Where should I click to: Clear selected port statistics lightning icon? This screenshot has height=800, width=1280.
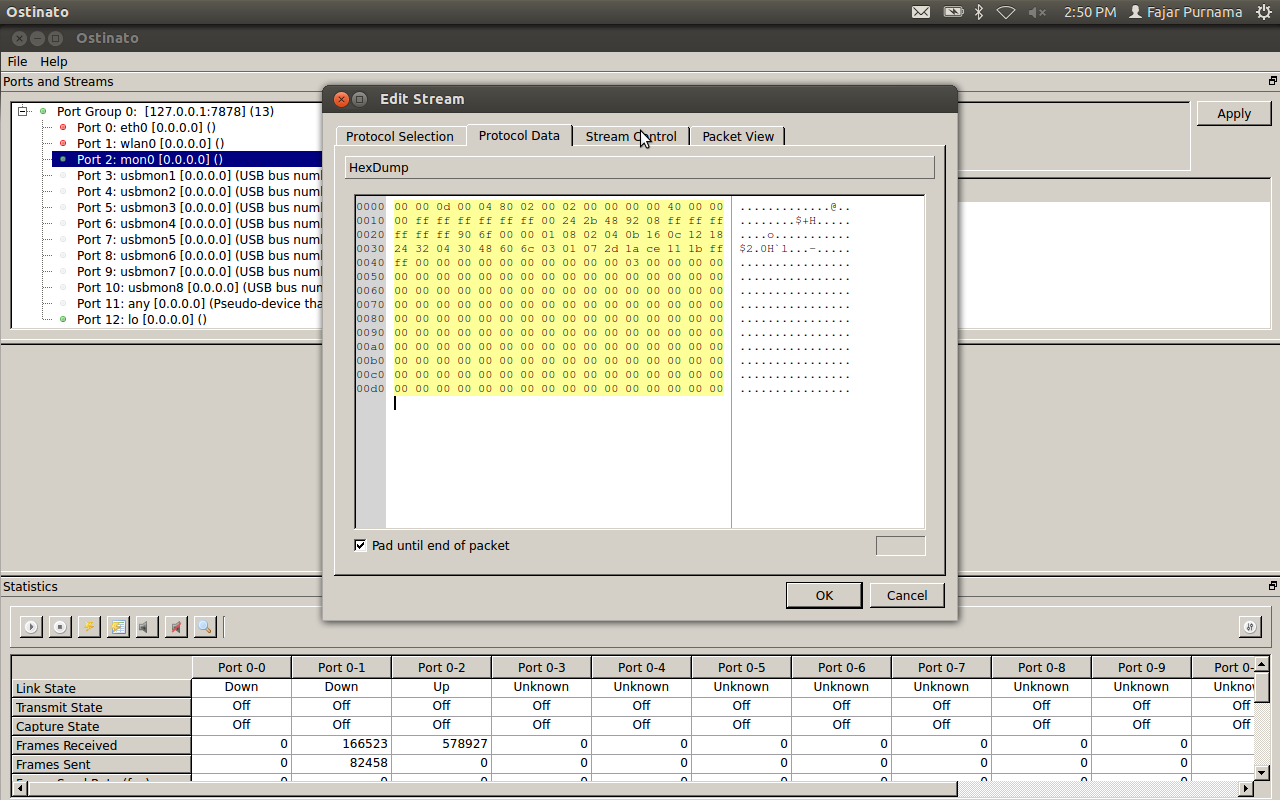89,627
